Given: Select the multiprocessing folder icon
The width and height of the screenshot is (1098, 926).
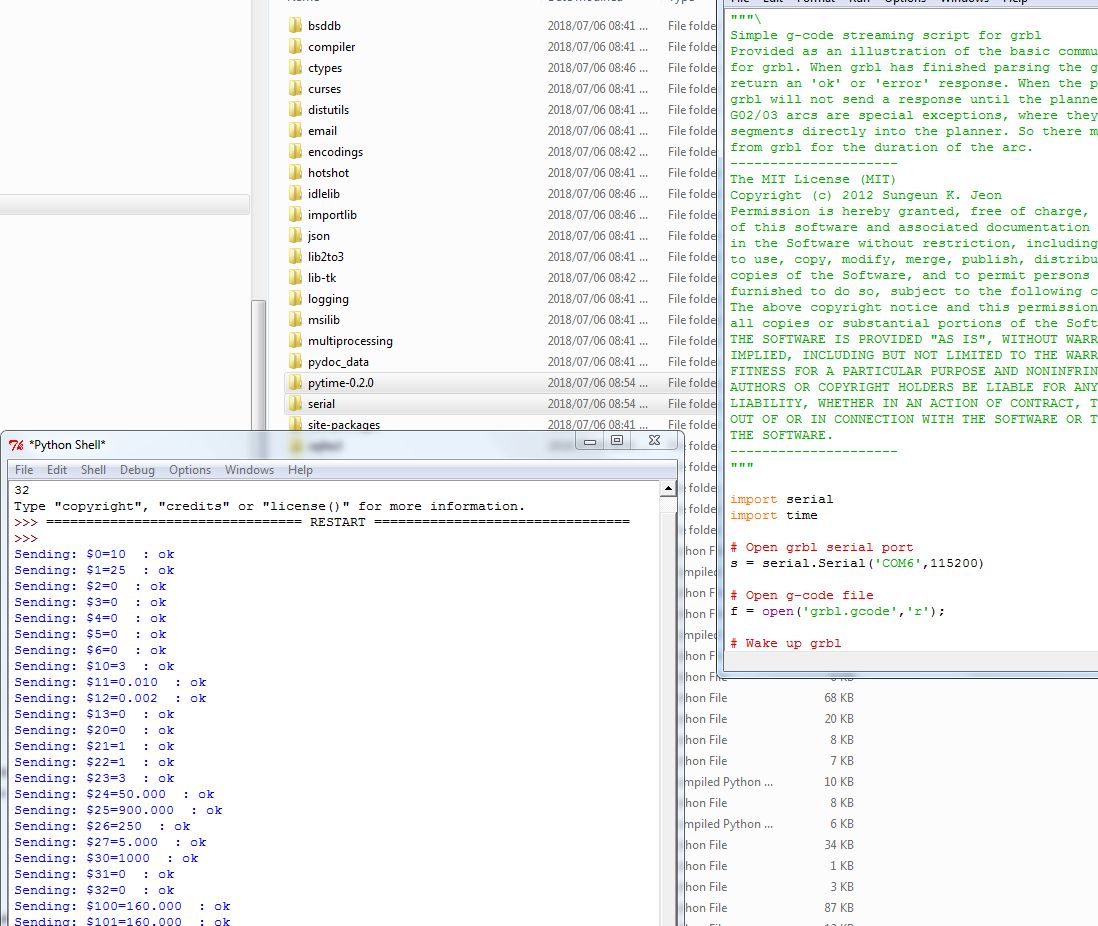Looking at the screenshot, I should pos(296,341).
